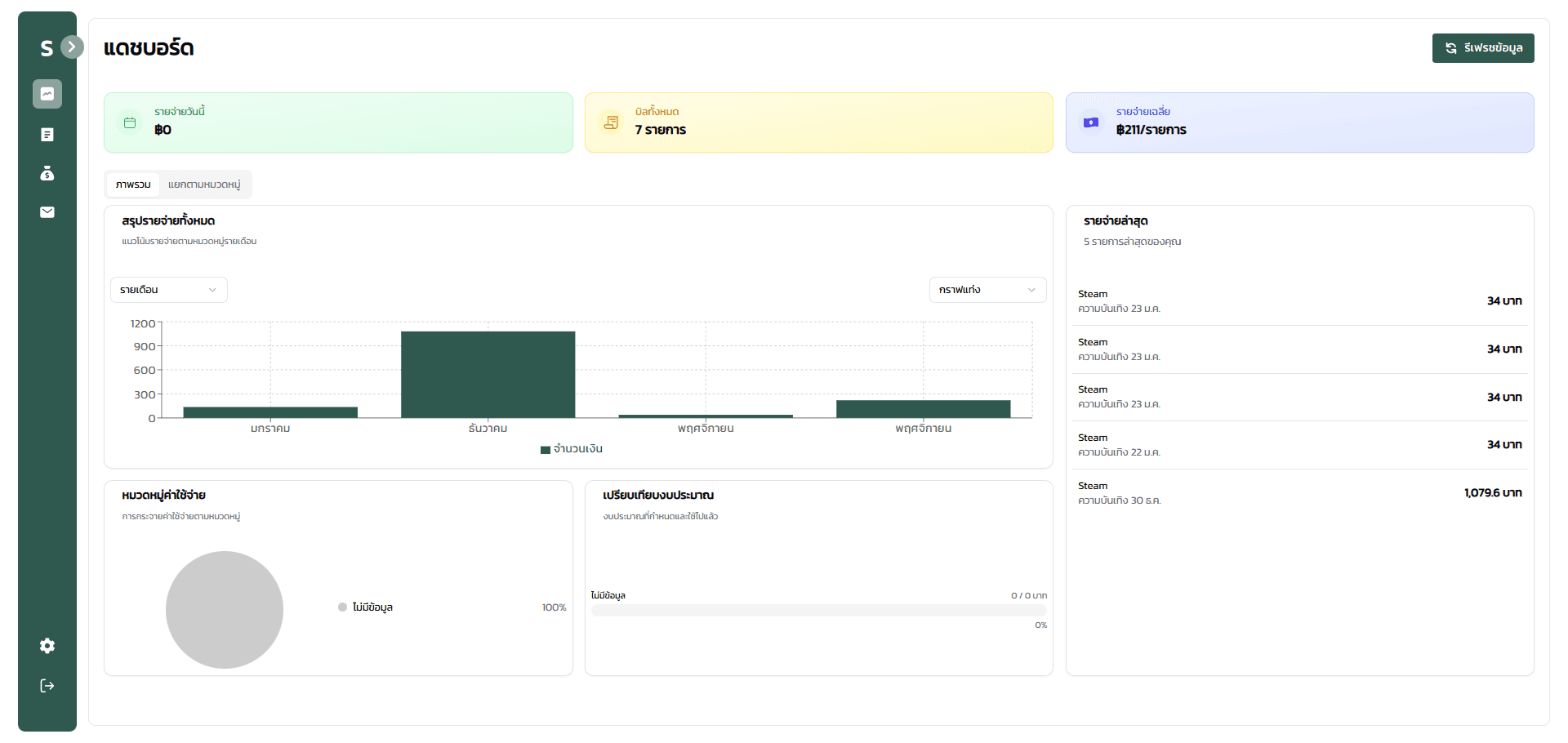Open the dashboard chart icon in sidebar

[x=47, y=94]
